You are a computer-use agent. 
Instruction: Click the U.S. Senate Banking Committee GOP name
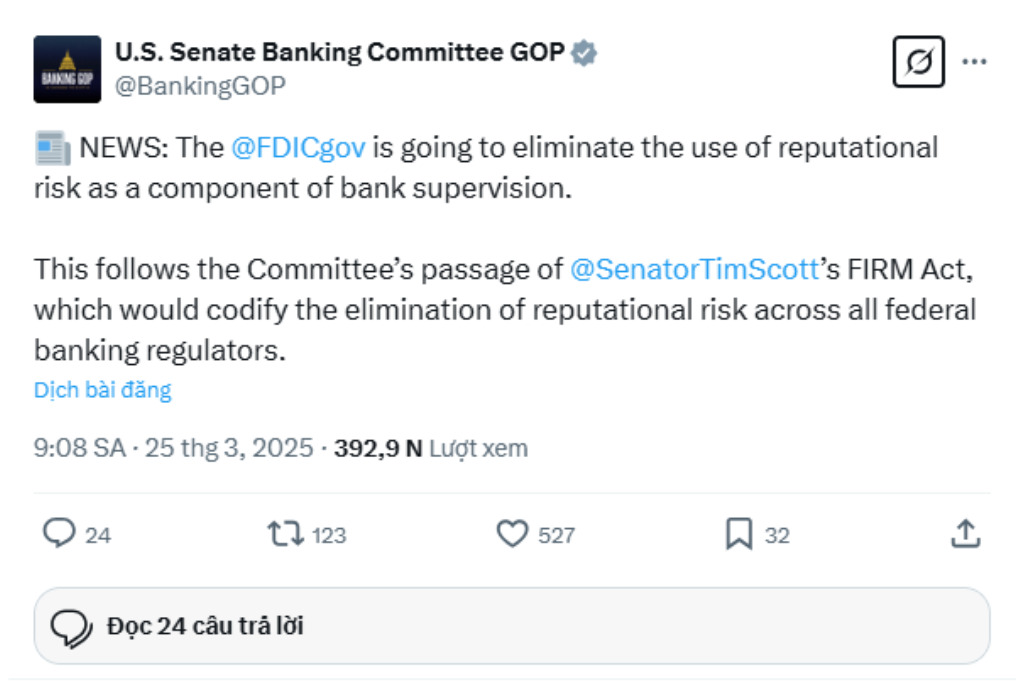coord(340,52)
